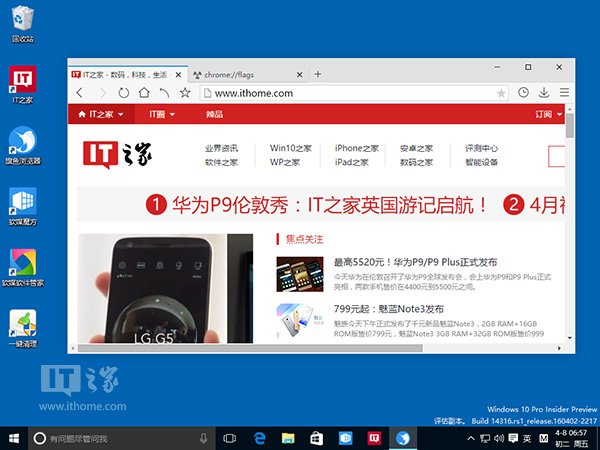Bookmark the page with the star icon

click(185, 93)
